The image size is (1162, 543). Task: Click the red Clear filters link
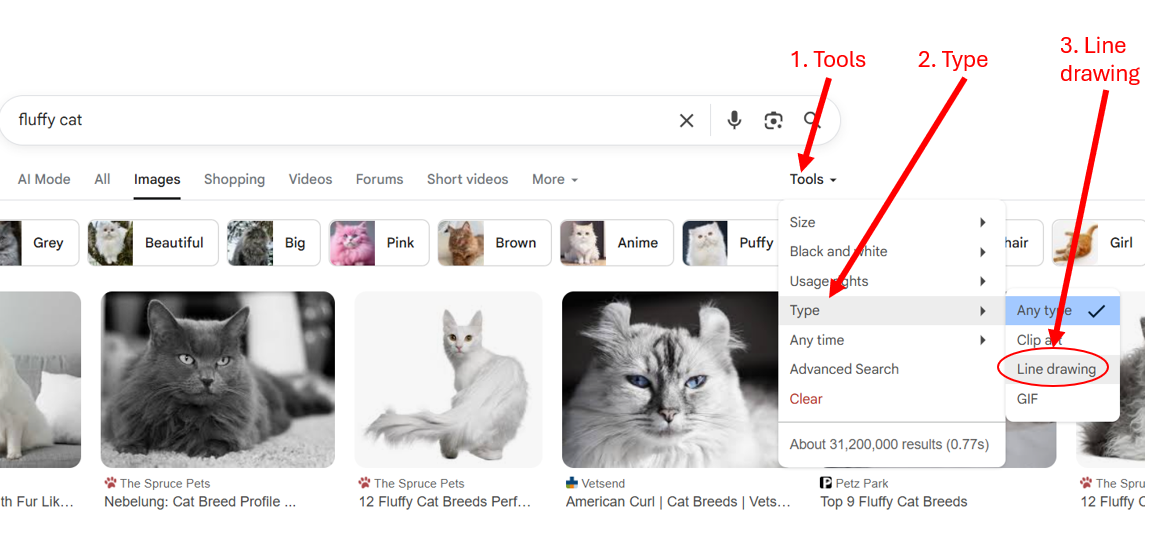[x=806, y=399]
